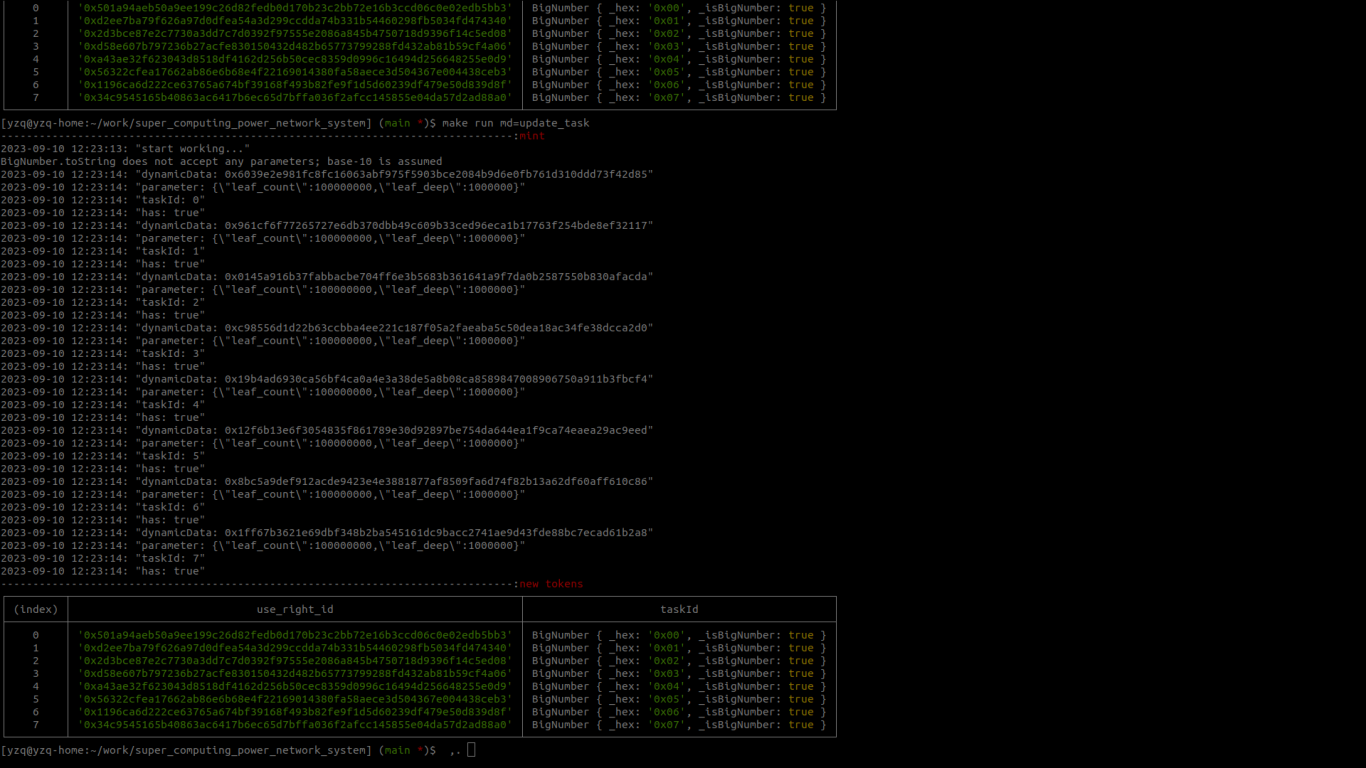Click 0xd2ee7ba79f id under the use_right_id header
Viewport: 1366px width, 768px height.
point(295,648)
